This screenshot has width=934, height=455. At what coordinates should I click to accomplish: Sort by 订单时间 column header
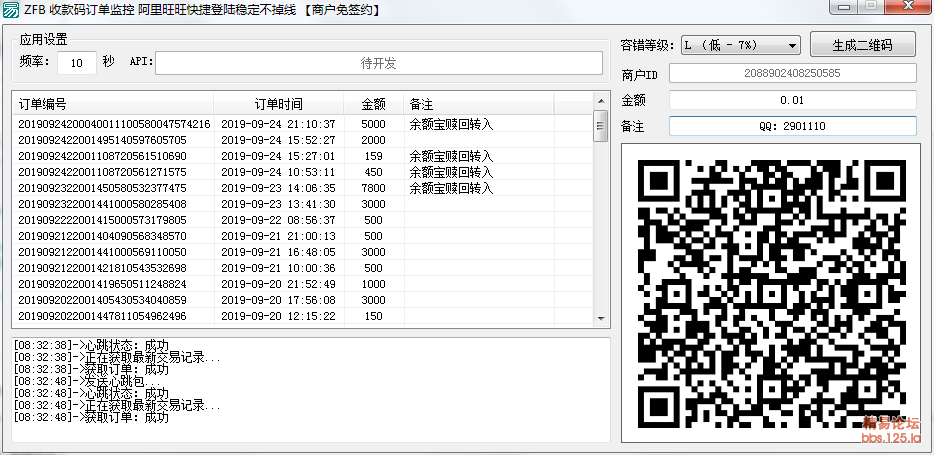279,104
